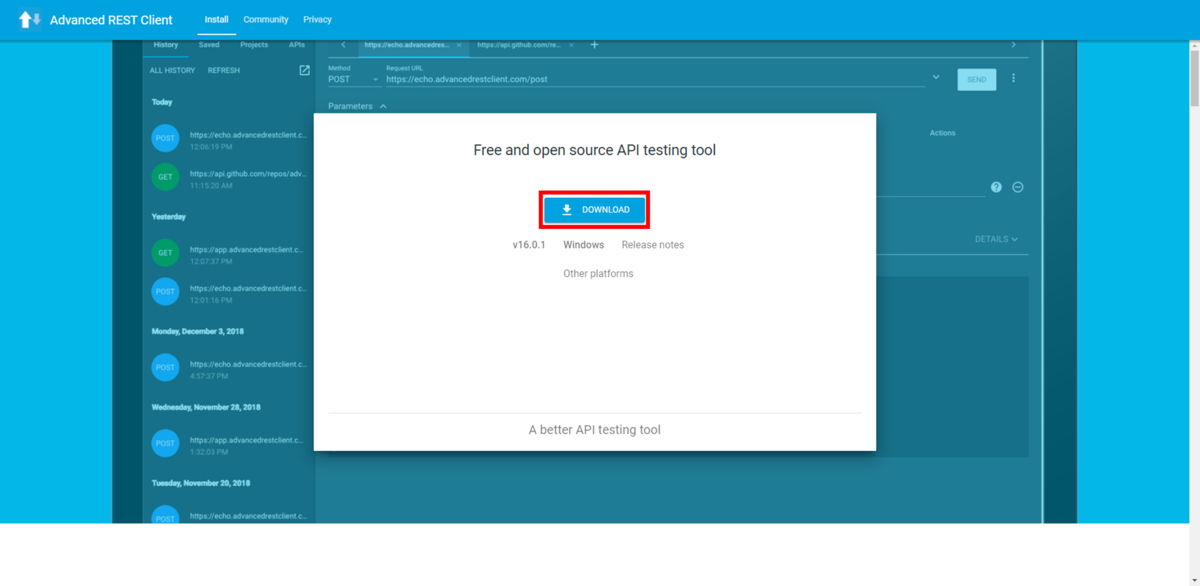Open the Install page
Screen dimensions: 1200x586
coord(216,19)
